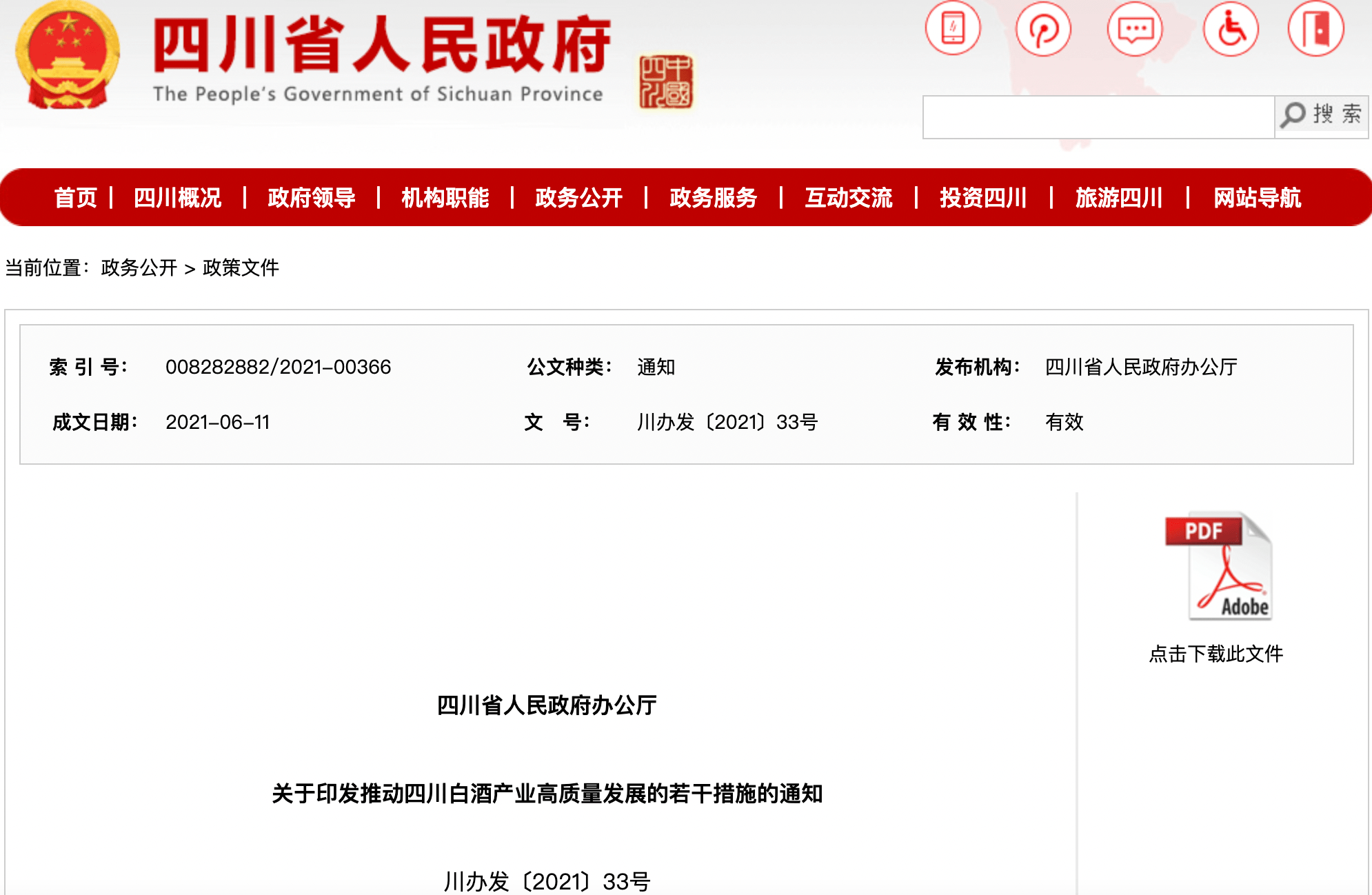Image resolution: width=1372 pixels, height=895 pixels.
Task: Open the 网站导航 menu item
Action: [x=1257, y=198]
